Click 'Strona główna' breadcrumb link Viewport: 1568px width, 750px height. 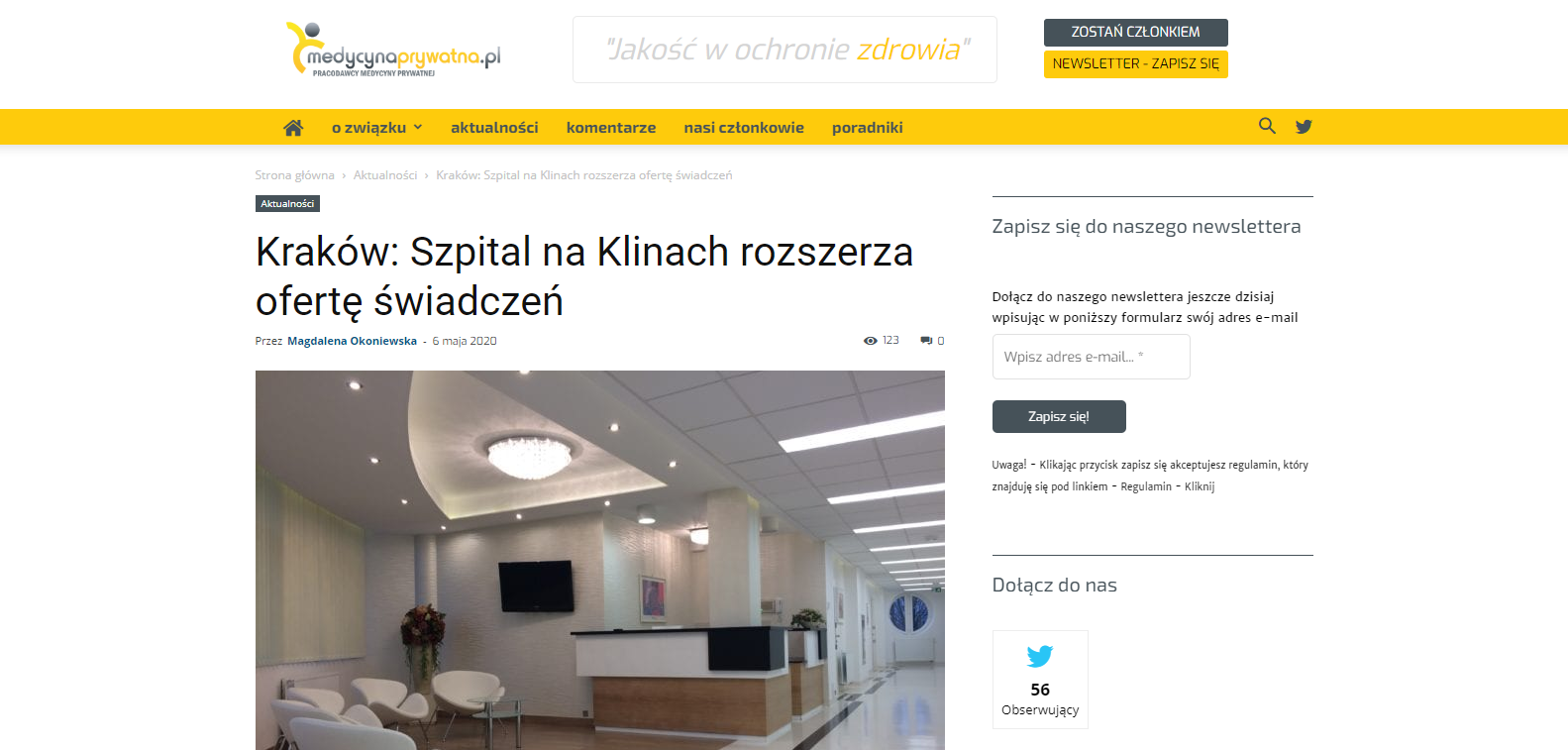[294, 175]
